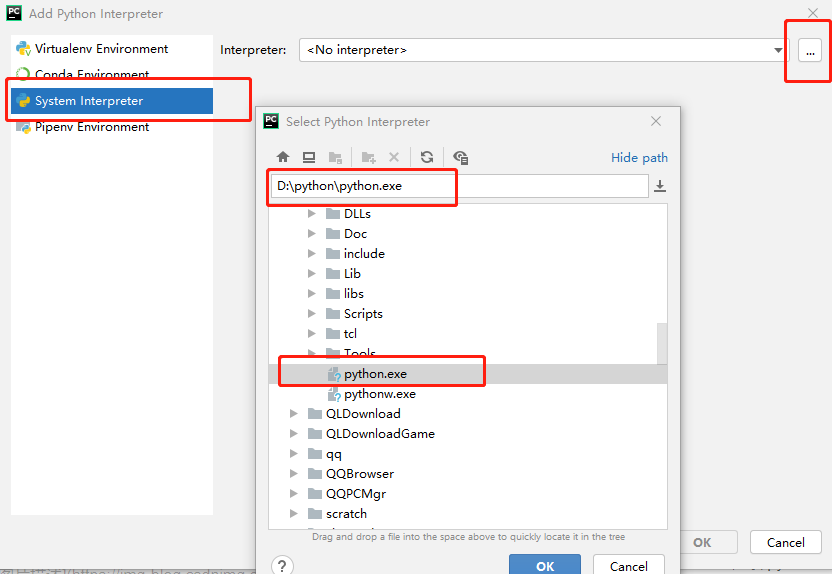The height and width of the screenshot is (574, 832).
Task: Select Virtualenv Environment in the sidebar
Action: click(111, 49)
